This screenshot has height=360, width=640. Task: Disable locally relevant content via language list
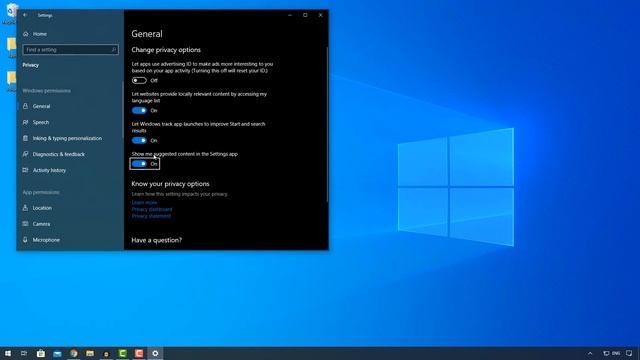pyautogui.click(x=139, y=110)
